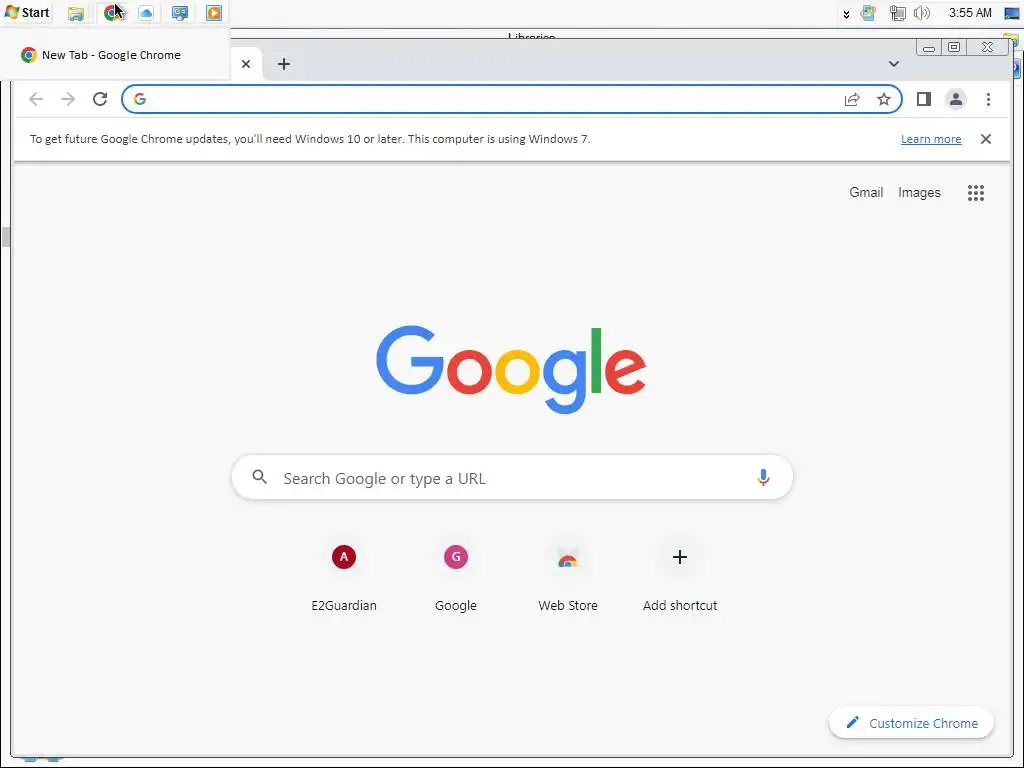Click the Chrome taskbar icon
The image size is (1024, 768).
[114, 13]
